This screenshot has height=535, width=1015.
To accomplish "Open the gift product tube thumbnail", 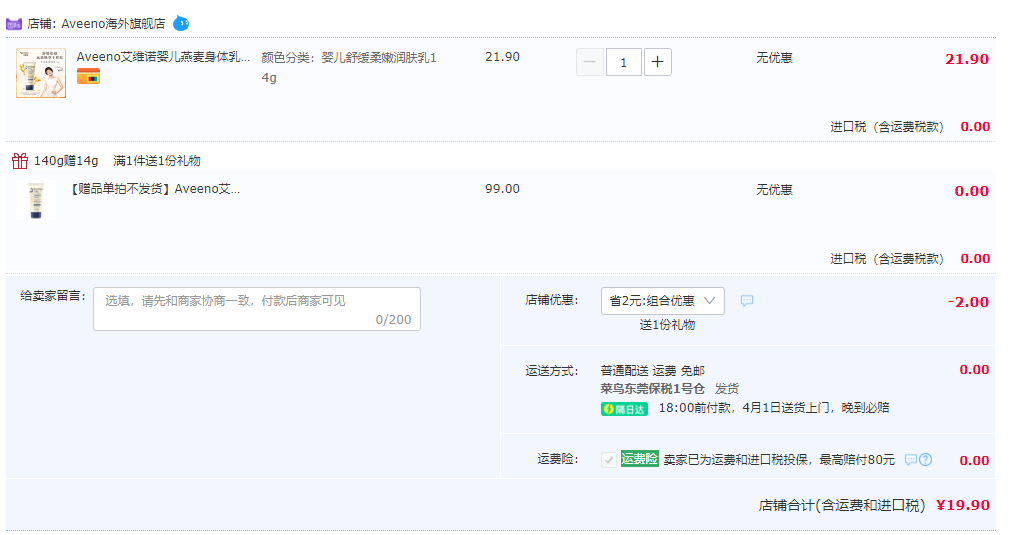I will (x=36, y=201).
